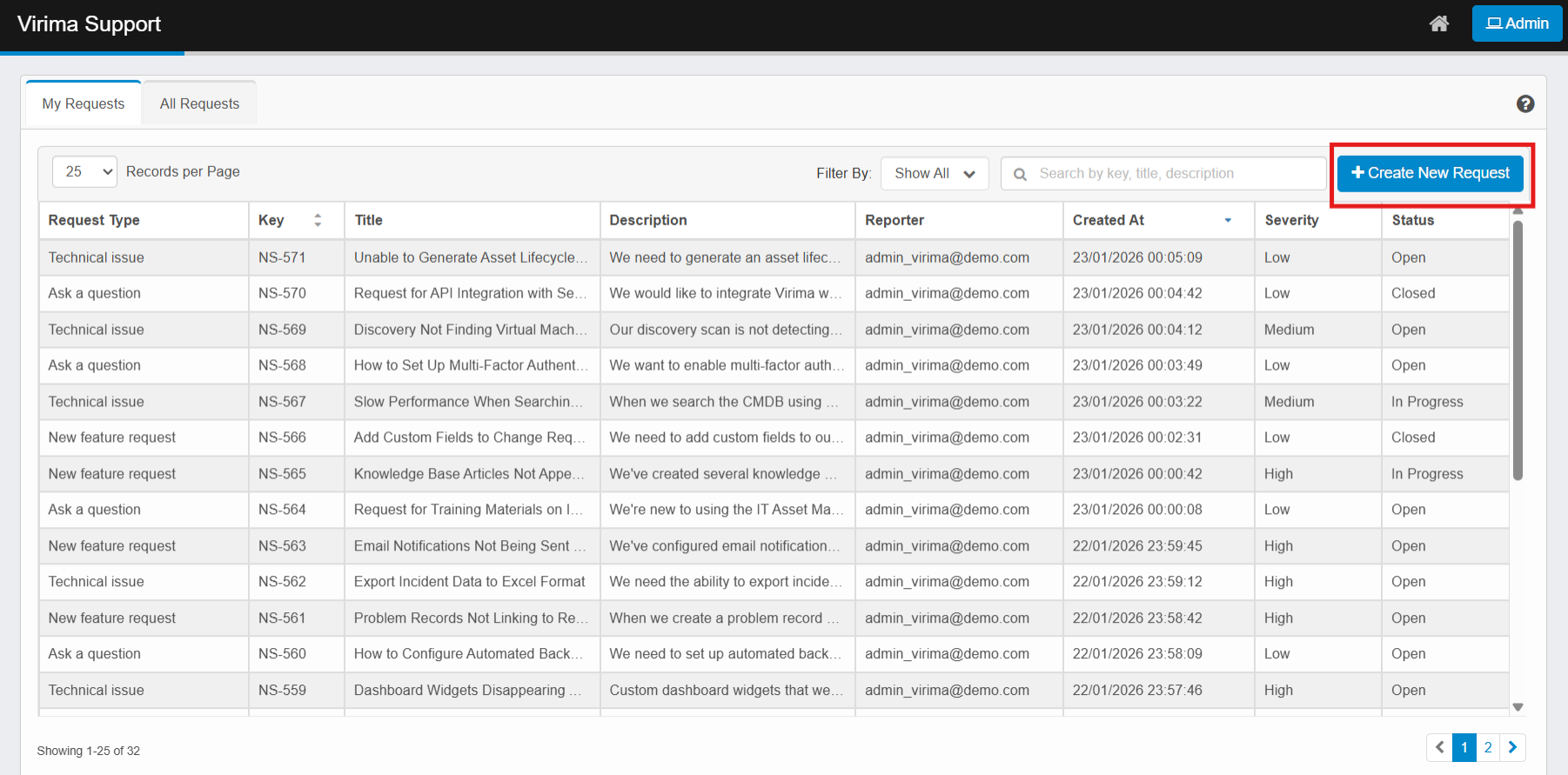Click the Created At sort arrow
The image size is (1568, 775).
1228,220
